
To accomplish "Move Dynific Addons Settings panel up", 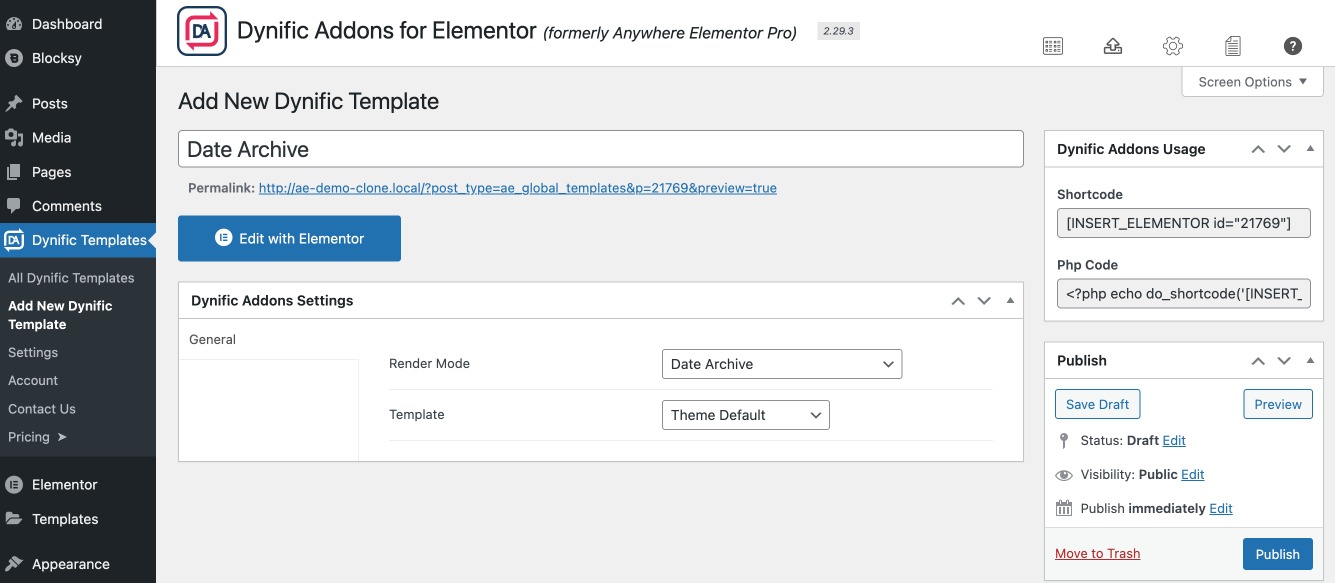I will (958, 301).
